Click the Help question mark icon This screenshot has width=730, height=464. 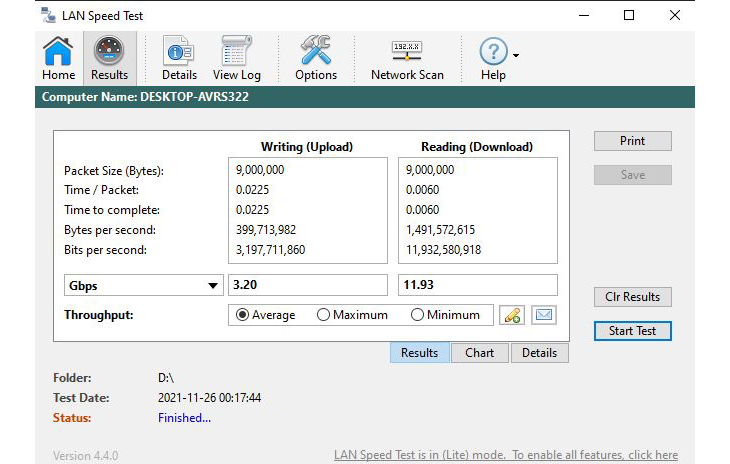(493, 51)
